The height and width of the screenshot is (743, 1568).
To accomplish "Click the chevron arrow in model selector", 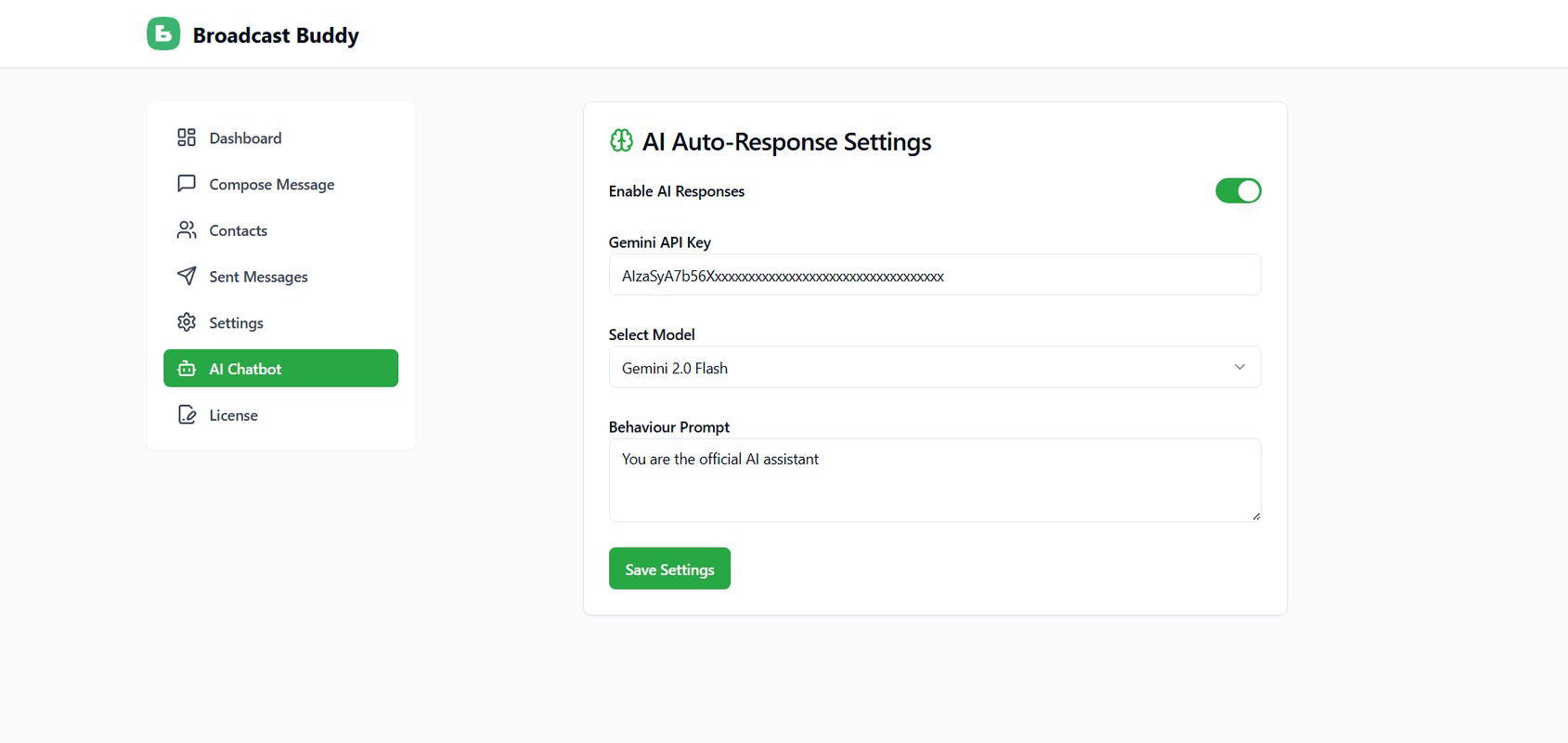I will click(1239, 368).
